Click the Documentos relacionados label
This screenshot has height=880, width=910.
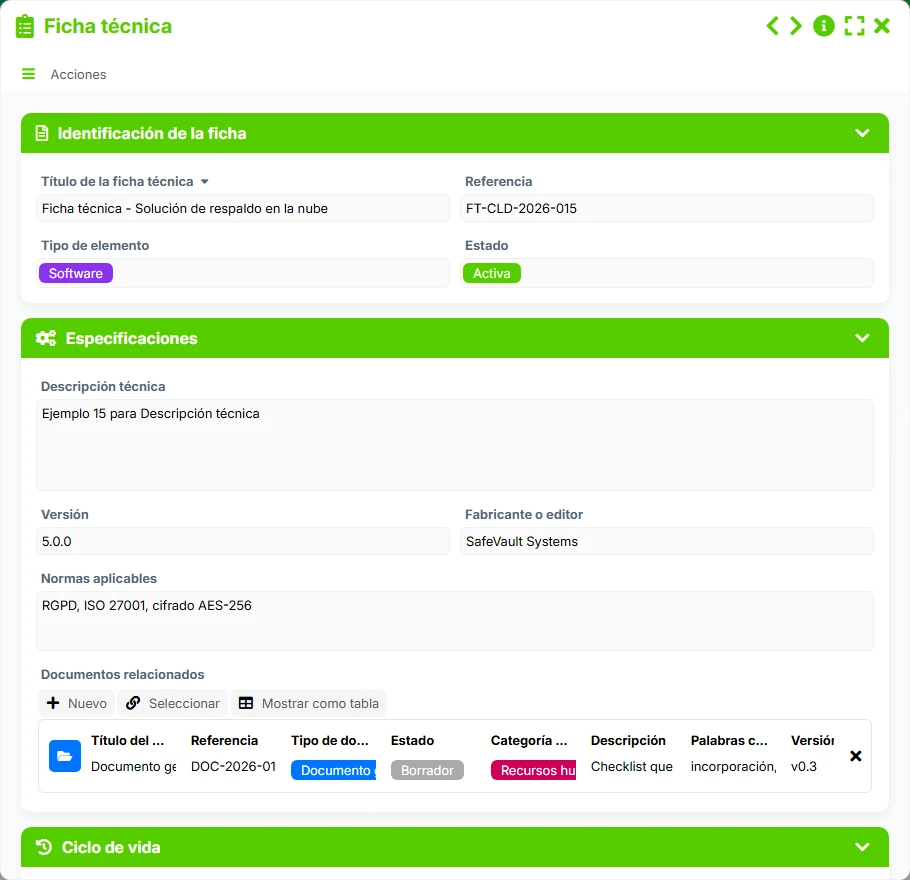pyautogui.click(x=122, y=675)
